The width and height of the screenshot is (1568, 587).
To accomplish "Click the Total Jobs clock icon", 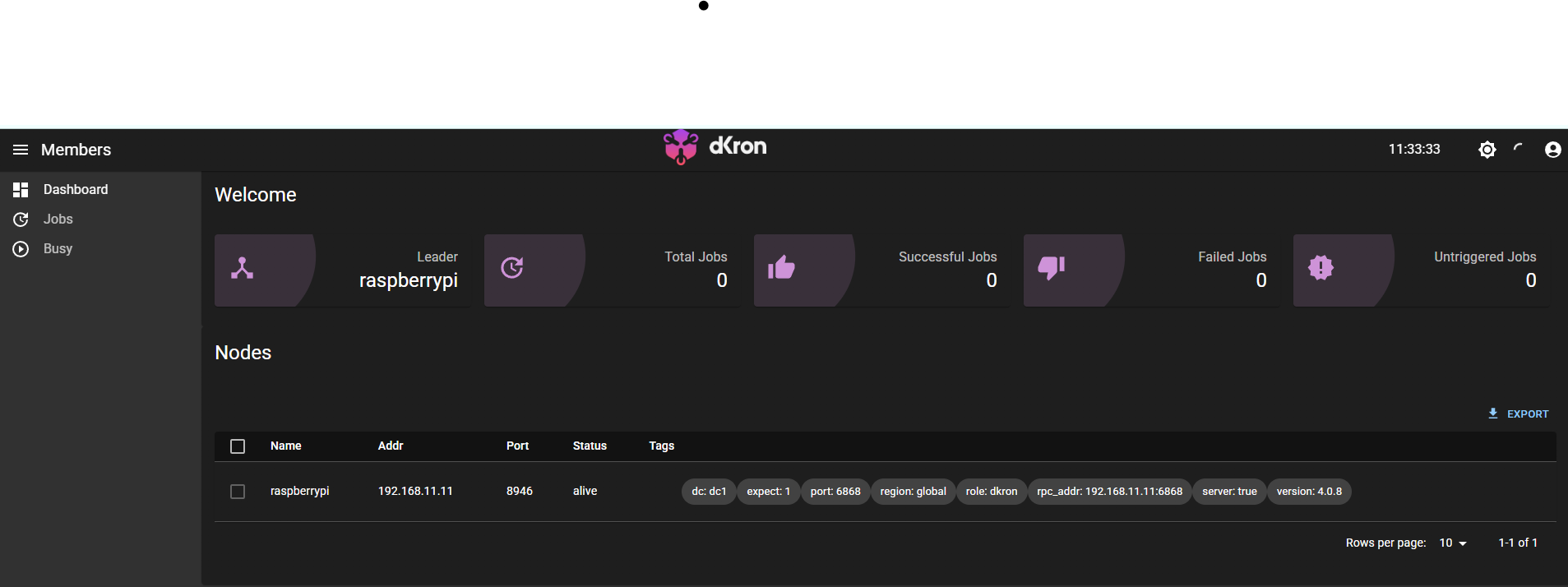I will click(x=512, y=268).
